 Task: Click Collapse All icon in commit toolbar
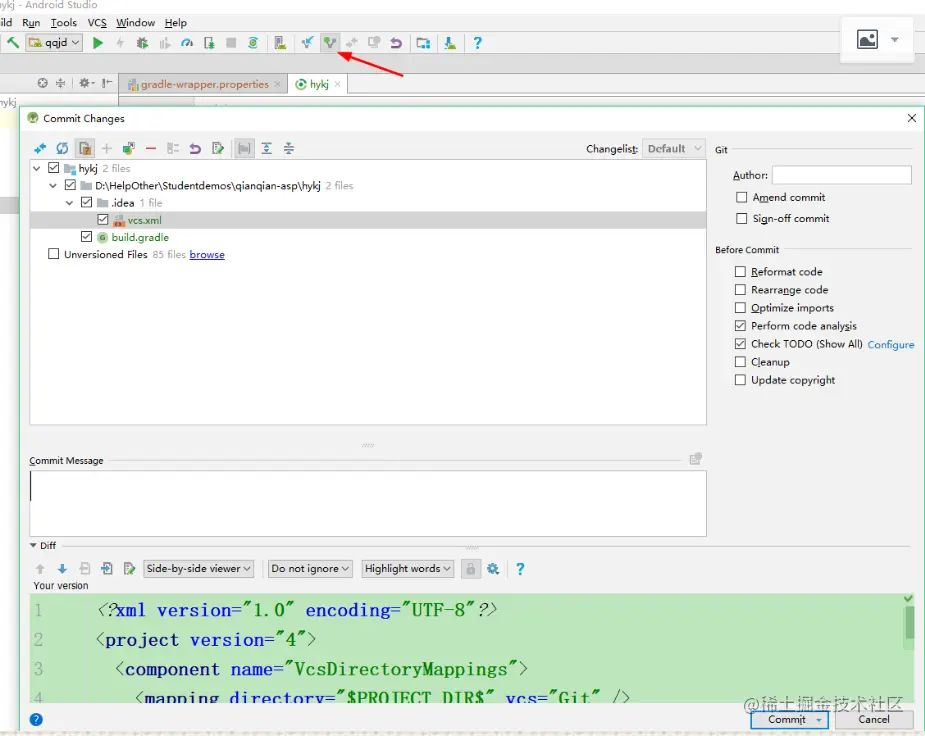pos(288,149)
